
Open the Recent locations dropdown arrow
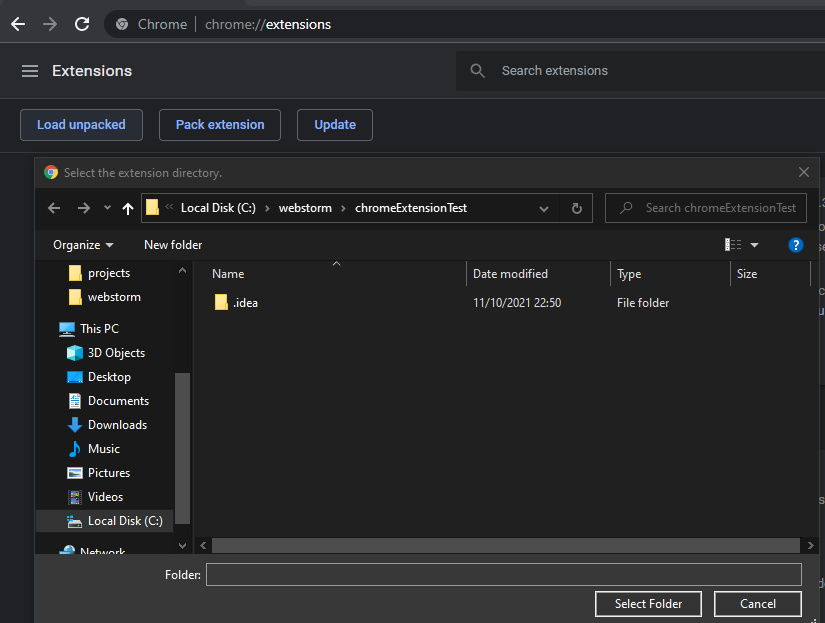click(x=106, y=208)
